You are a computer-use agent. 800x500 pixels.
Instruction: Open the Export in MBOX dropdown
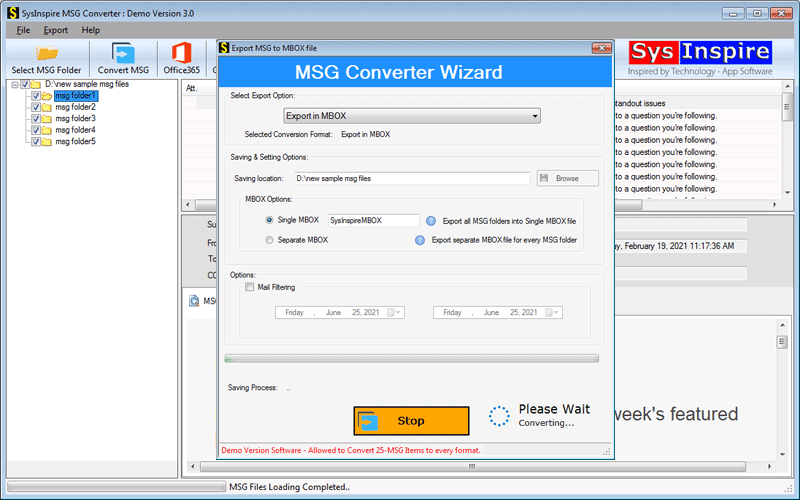(x=412, y=116)
